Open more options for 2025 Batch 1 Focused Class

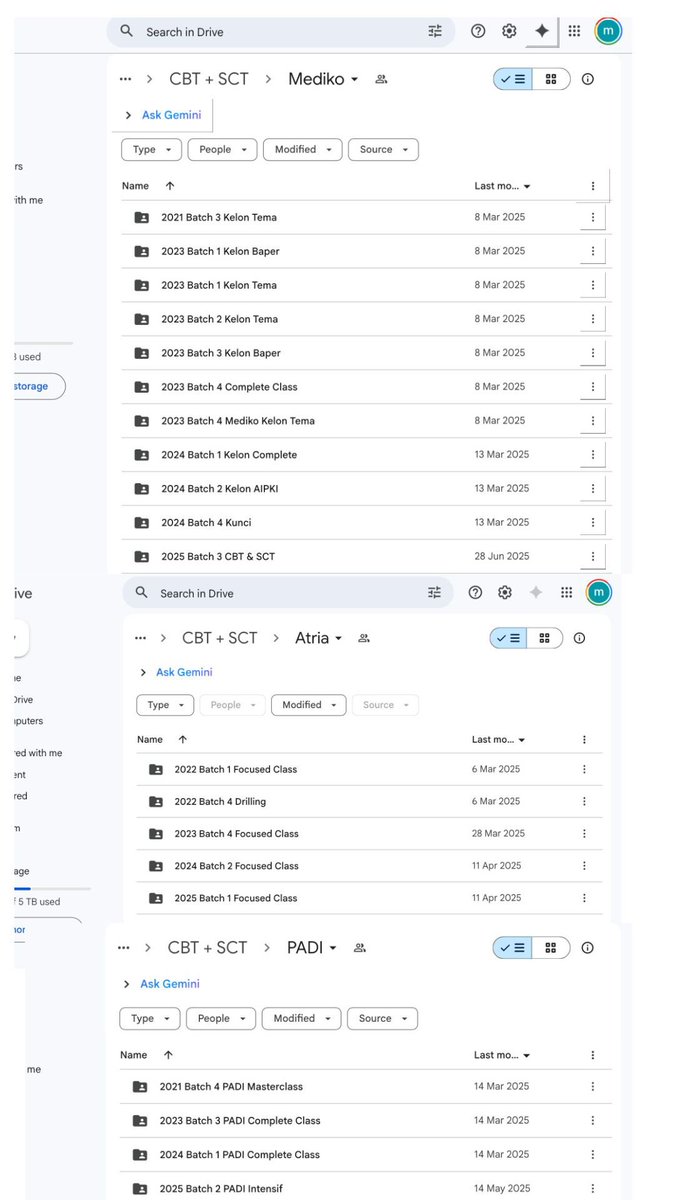pos(584,898)
